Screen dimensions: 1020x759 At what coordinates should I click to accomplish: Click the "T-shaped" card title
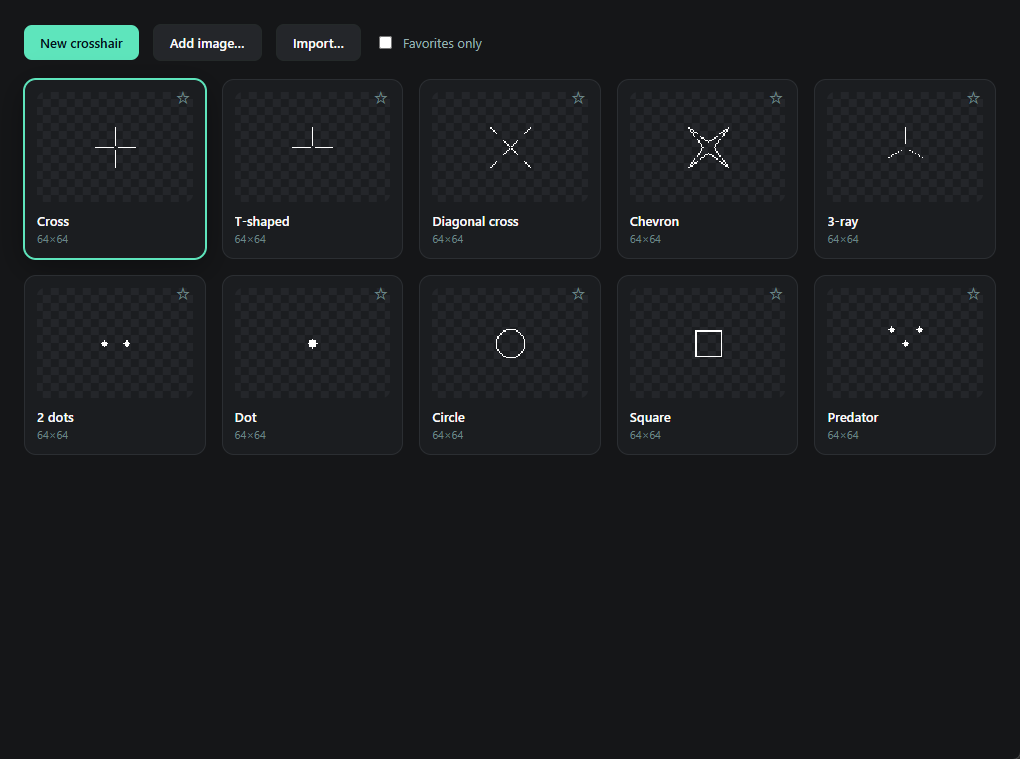262,222
